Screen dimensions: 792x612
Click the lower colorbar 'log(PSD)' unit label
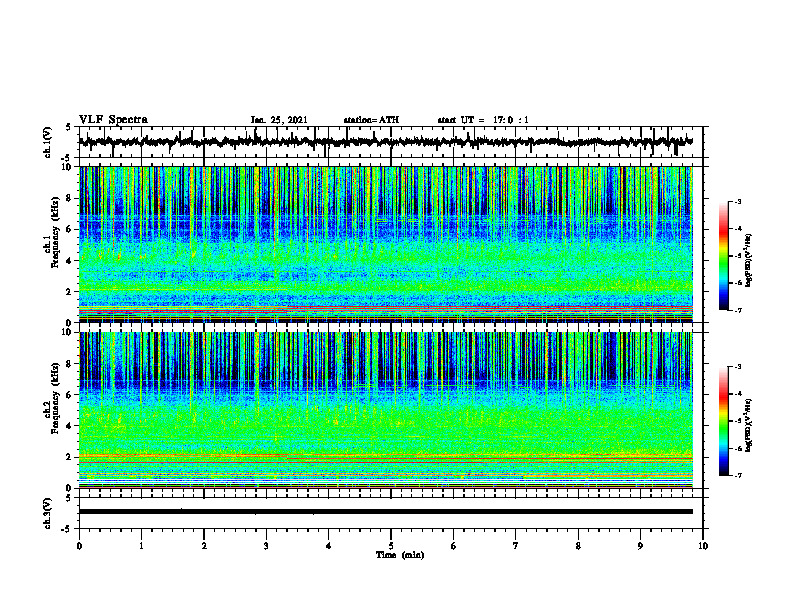click(x=749, y=426)
